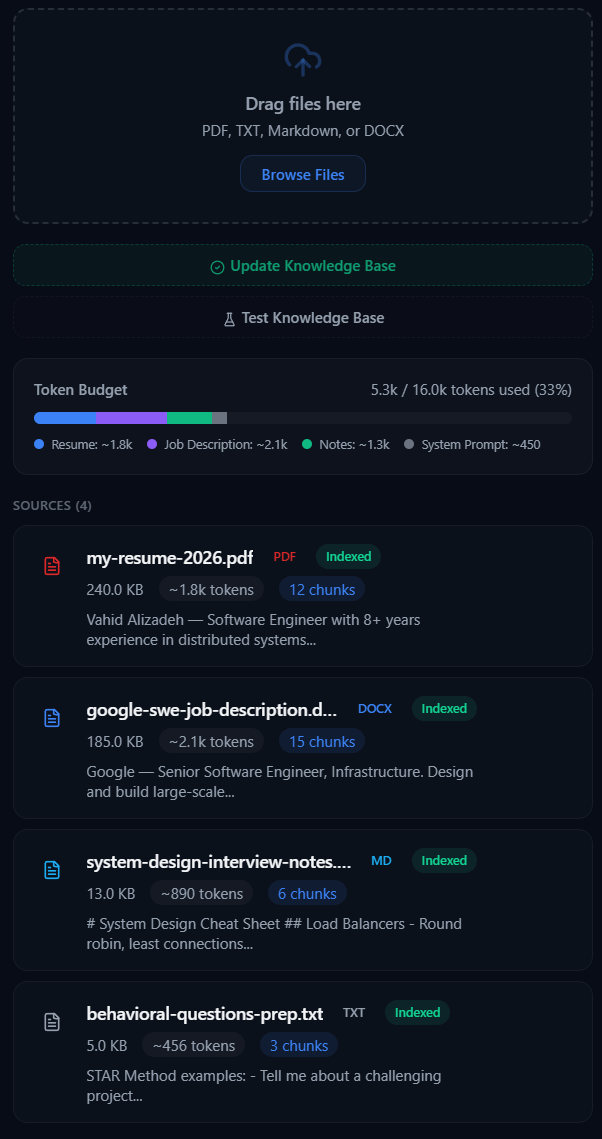The height and width of the screenshot is (1139, 602).
Task: Expand the 6 chunks for system-design-interview-notes
Action: pos(307,893)
